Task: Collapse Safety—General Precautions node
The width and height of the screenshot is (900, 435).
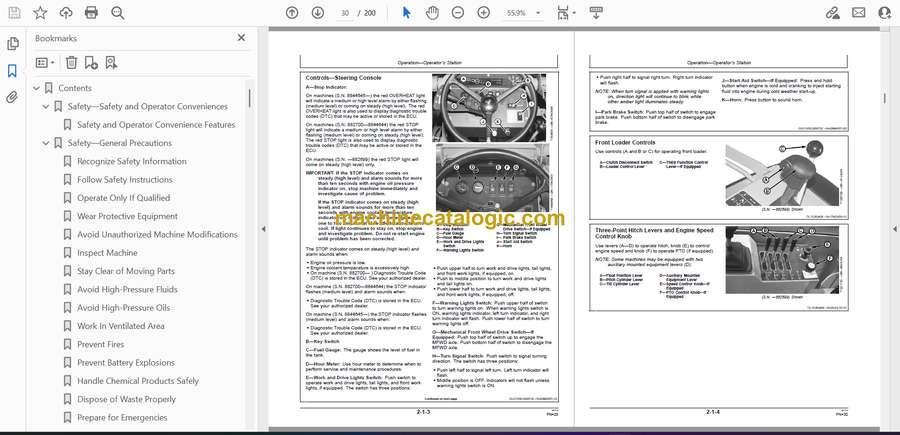Action: pos(46,143)
